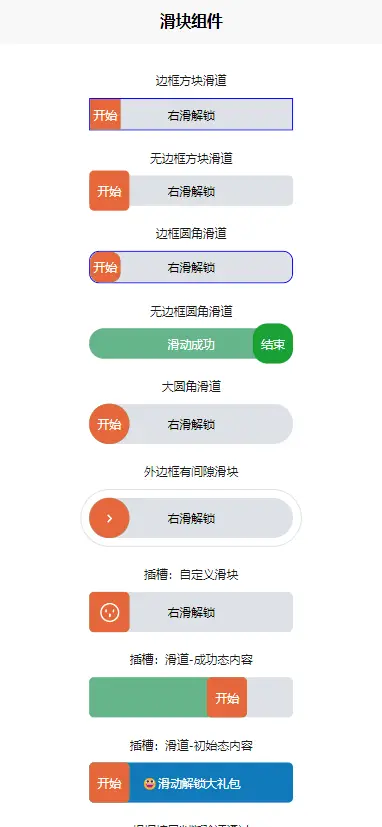382x827 pixels.
Task: Click the 外边框有间隙滑块 section heading
Action: [191, 472]
